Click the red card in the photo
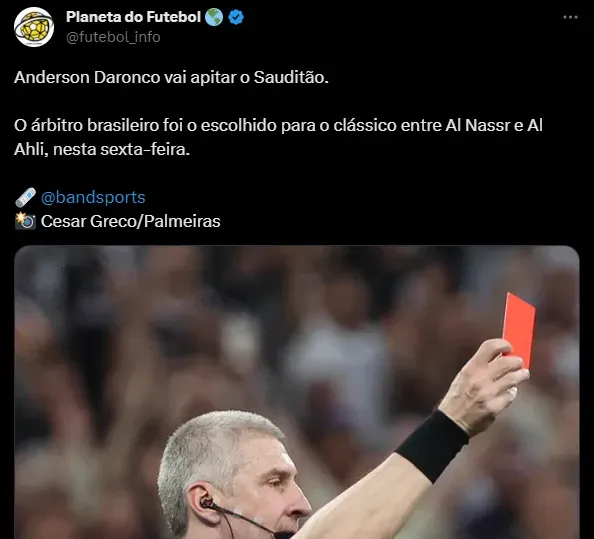 click(519, 330)
